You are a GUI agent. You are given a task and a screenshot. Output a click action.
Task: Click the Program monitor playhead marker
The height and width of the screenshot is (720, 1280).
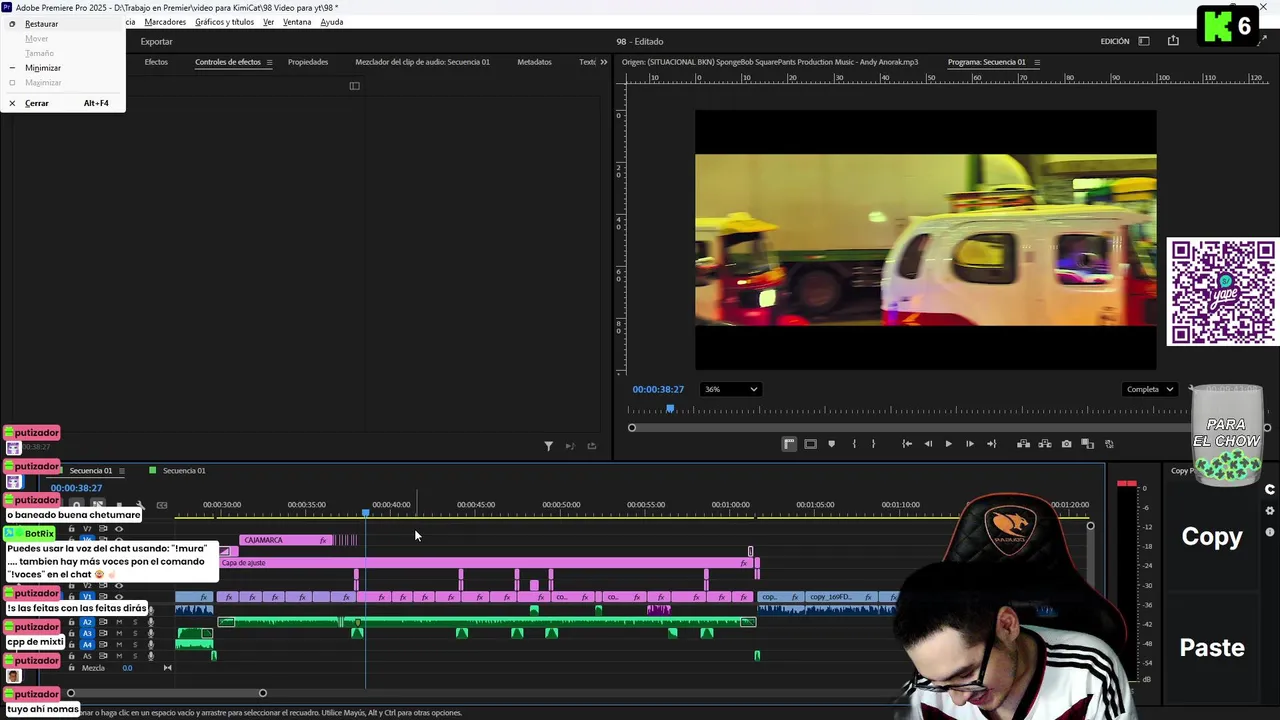tap(670, 408)
